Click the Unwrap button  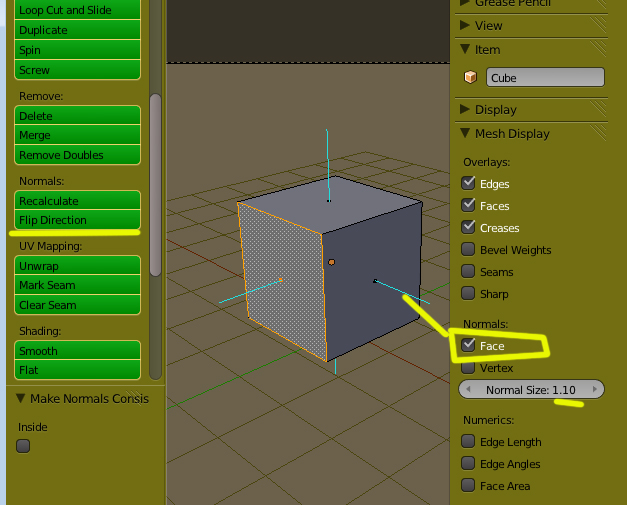77,265
